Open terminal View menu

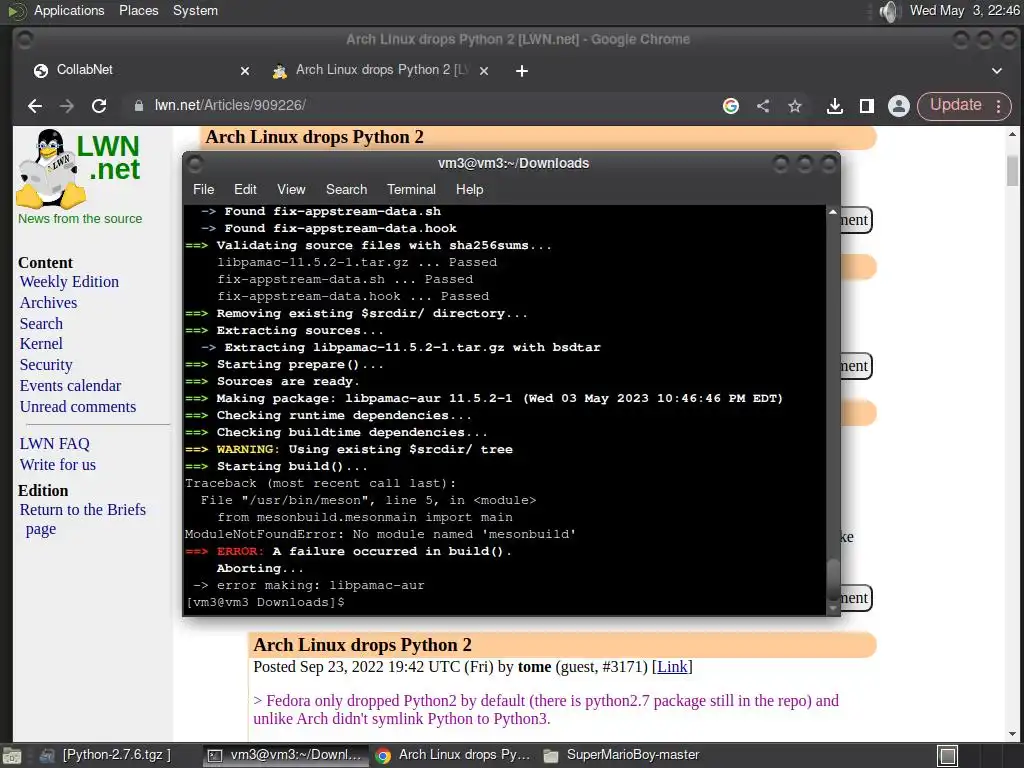pyautogui.click(x=291, y=189)
